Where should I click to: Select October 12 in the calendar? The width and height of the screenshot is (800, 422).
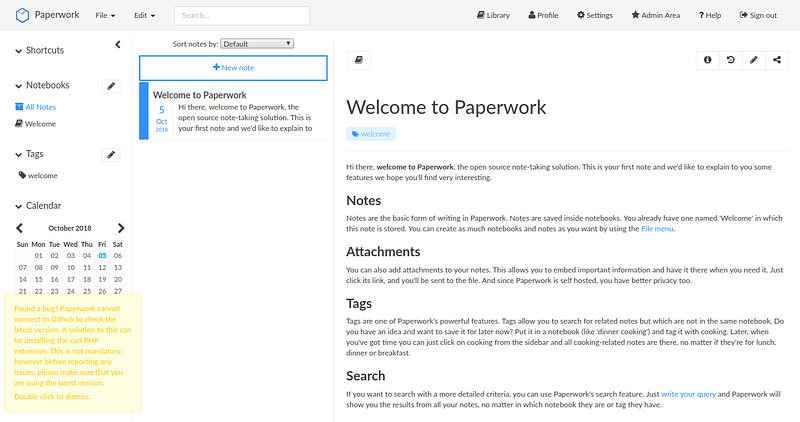[x=103, y=267]
